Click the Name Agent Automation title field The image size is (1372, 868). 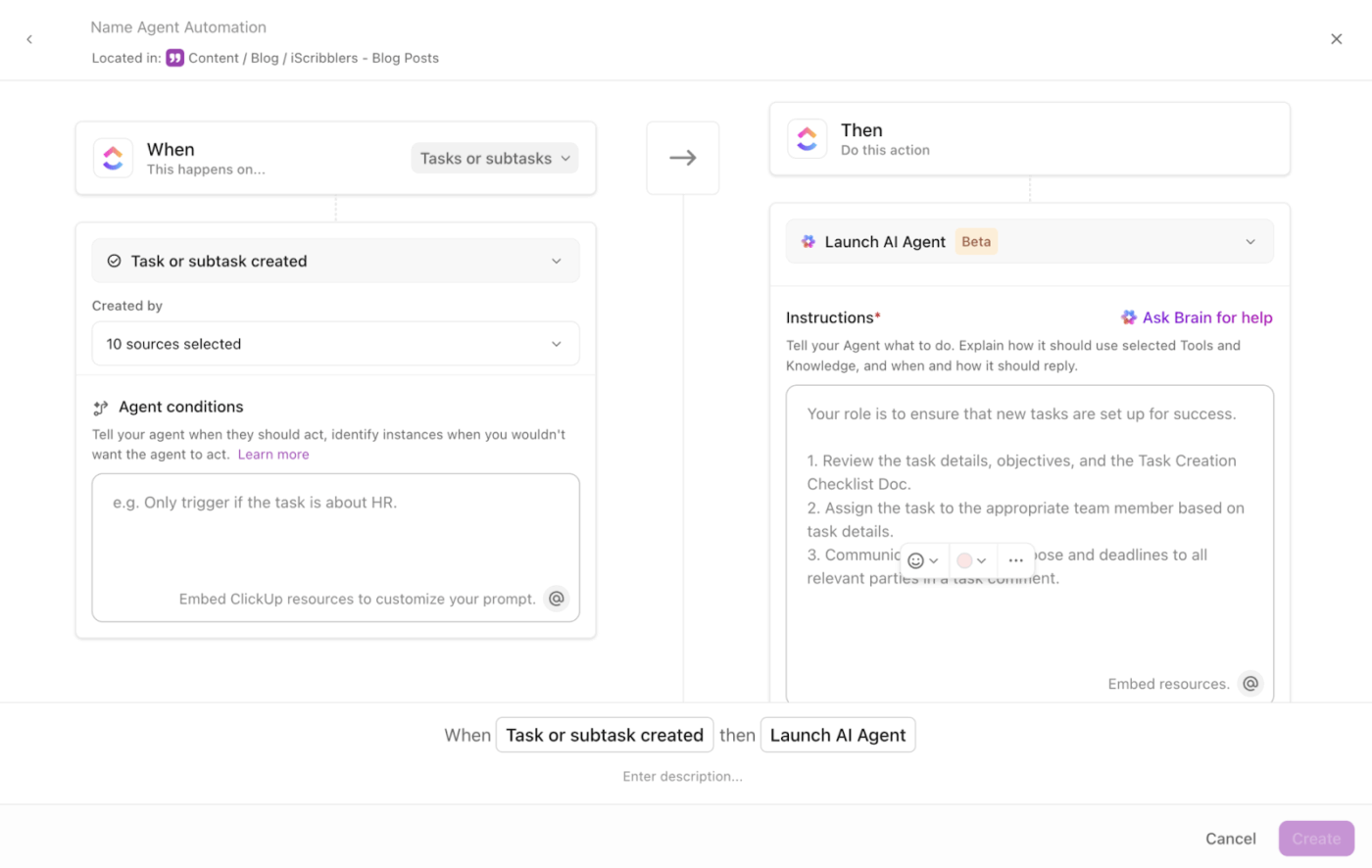[178, 27]
